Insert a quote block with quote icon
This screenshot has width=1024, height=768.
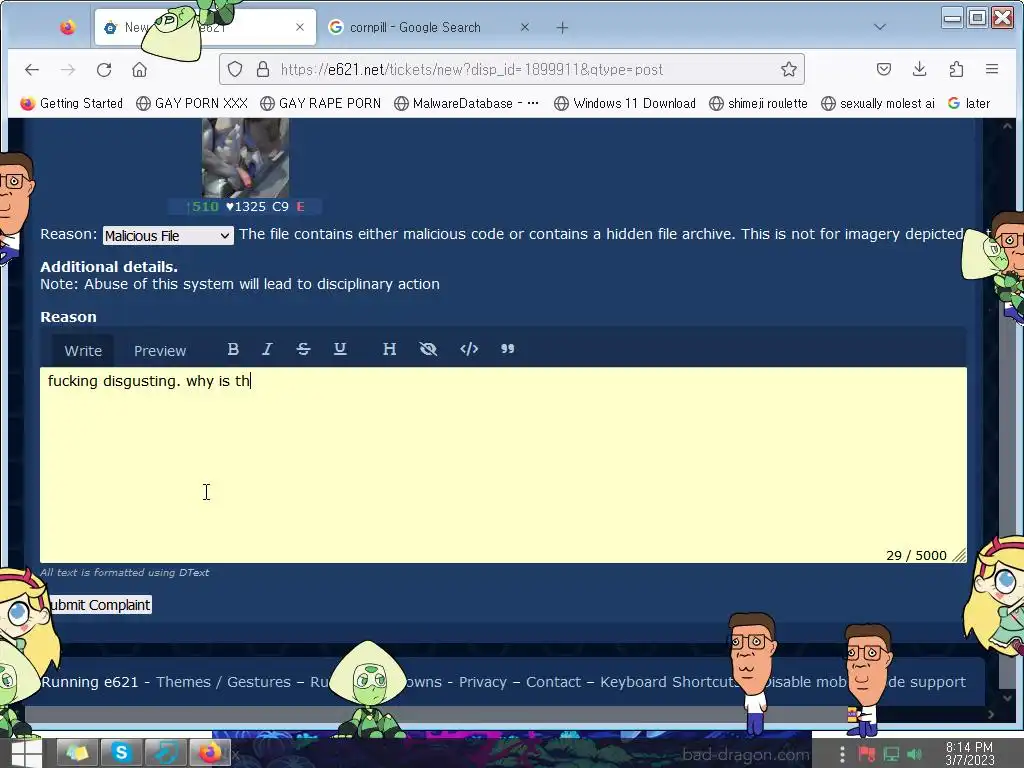pos(507,349)
